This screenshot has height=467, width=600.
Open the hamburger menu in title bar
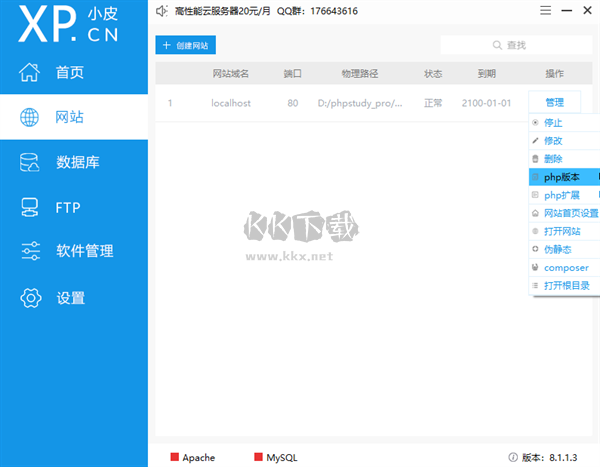[x=545, y=11]
